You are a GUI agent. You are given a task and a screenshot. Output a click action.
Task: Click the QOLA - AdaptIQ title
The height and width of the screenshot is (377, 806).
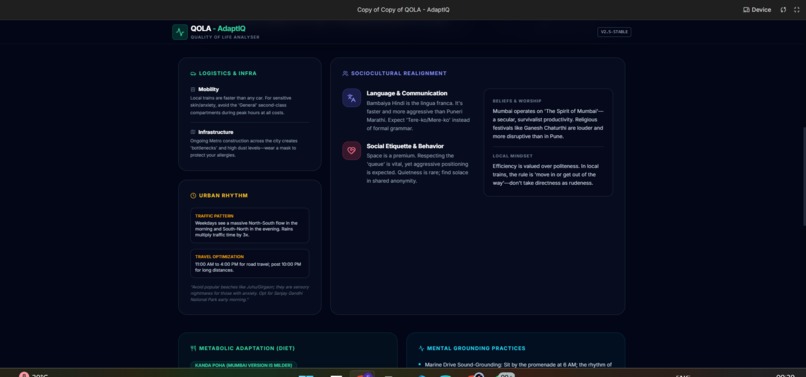click(218, 29)
